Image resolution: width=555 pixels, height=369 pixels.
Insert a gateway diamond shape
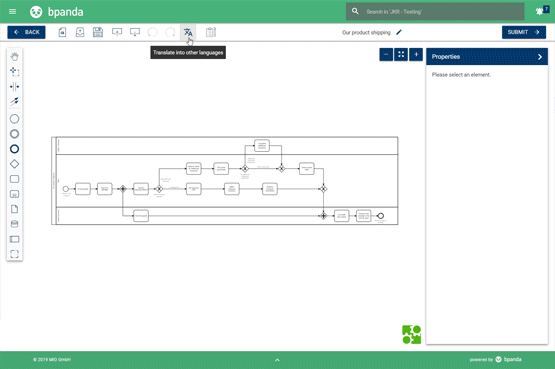click(x=14, y=164)
